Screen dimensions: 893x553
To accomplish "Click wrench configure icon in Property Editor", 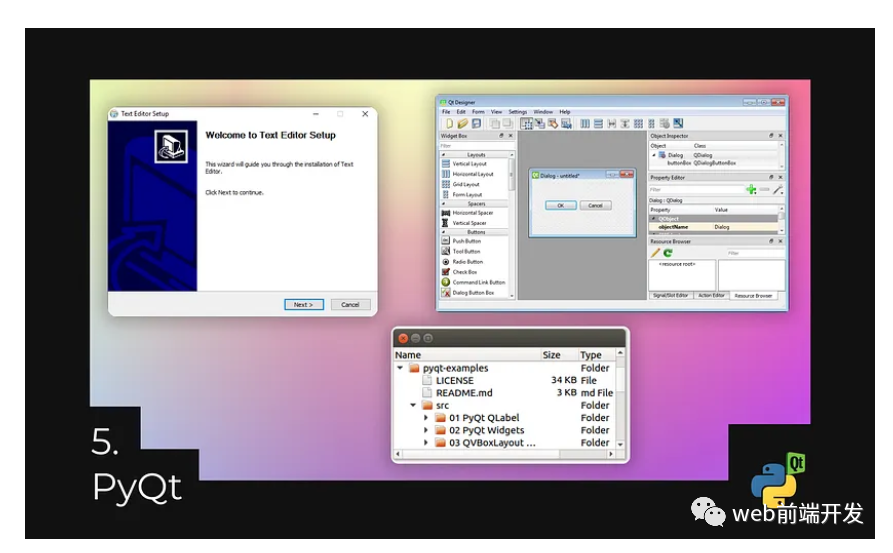I will click(x=777, y=190).
